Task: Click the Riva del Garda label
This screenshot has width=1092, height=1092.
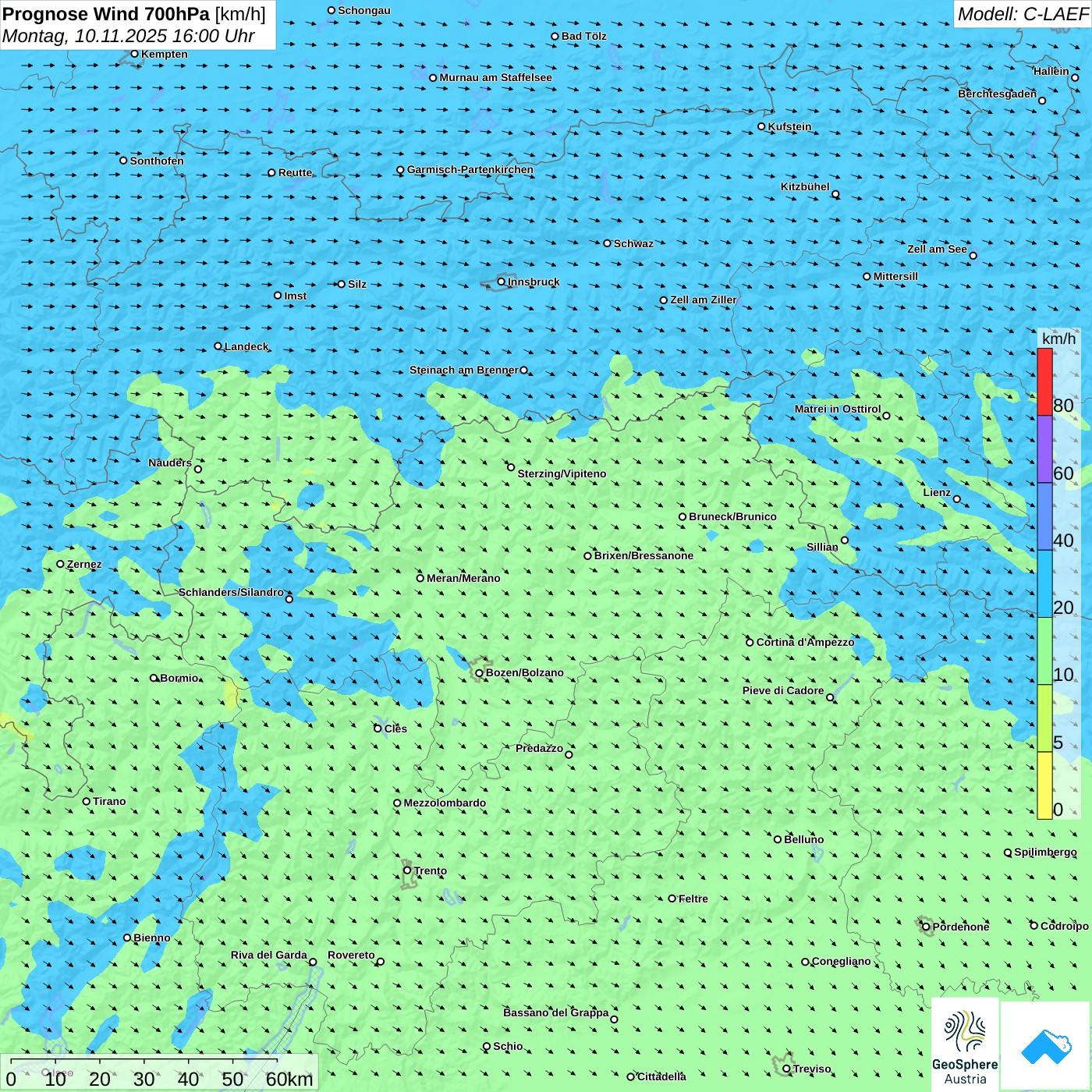Action: tap(269, 955)
